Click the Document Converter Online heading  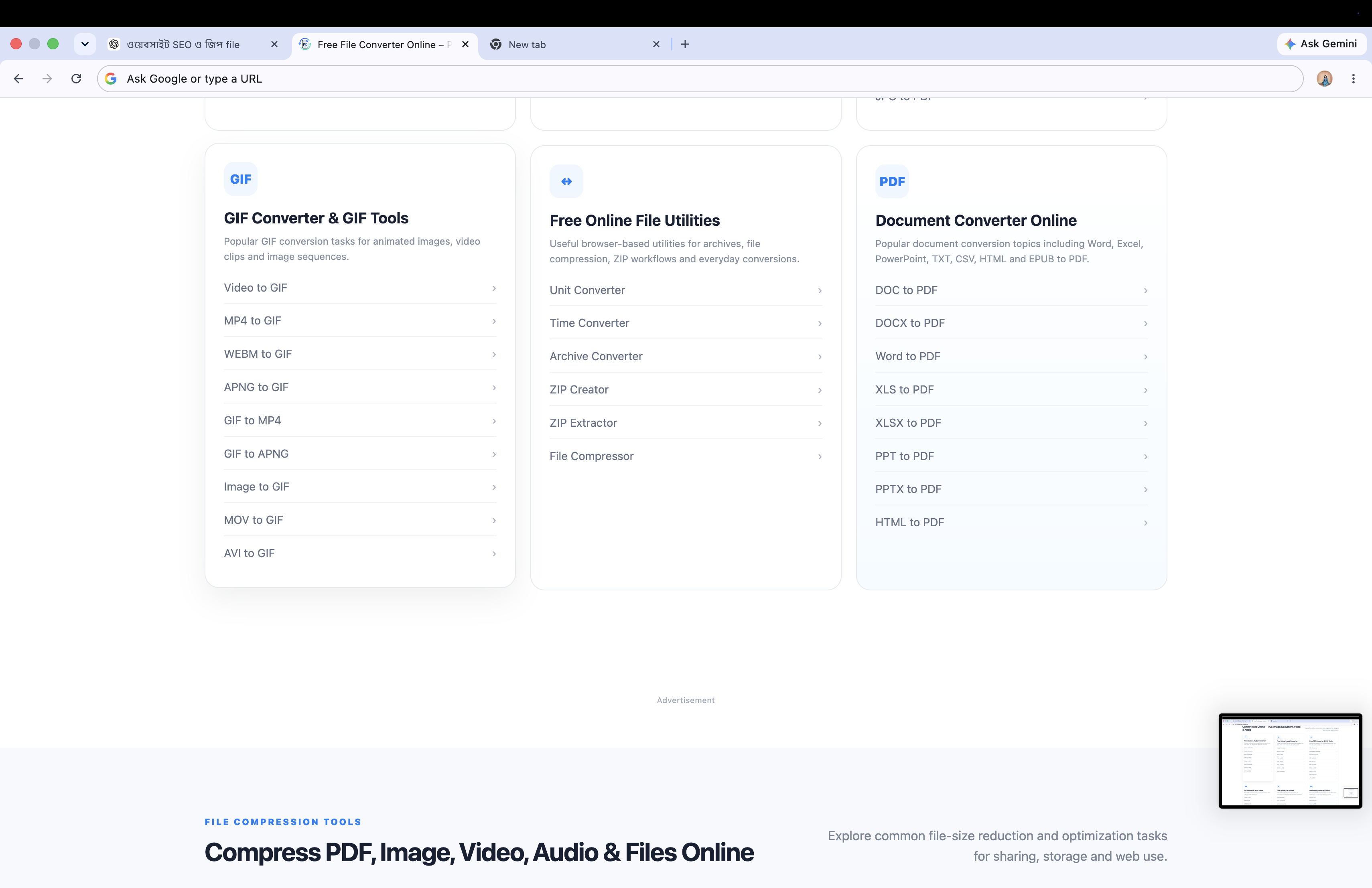tap(976, 221)
